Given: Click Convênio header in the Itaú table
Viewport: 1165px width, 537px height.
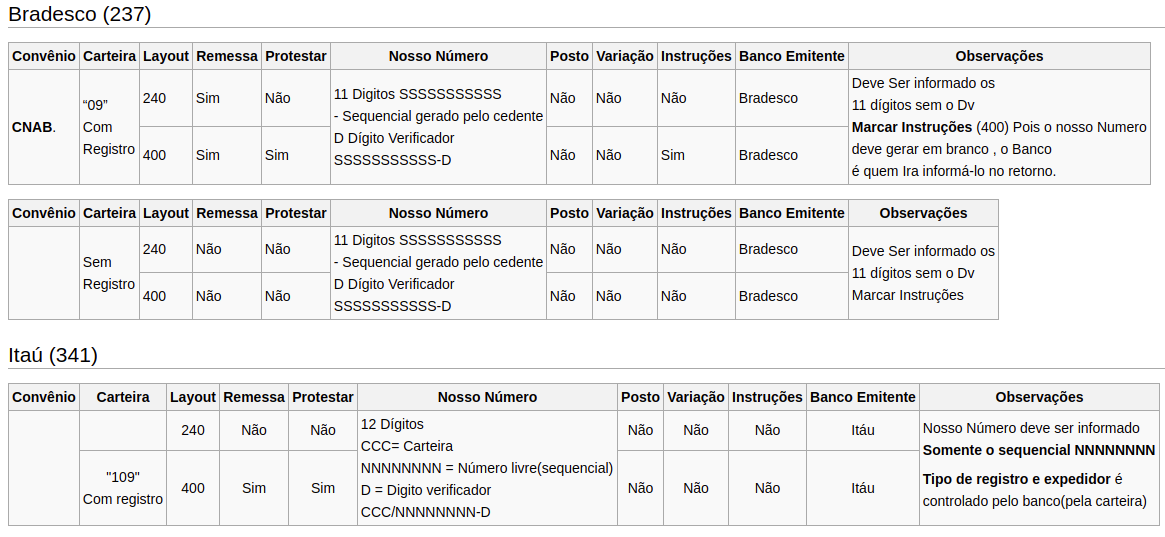Looking at the screenshot, I should (44, 397).
